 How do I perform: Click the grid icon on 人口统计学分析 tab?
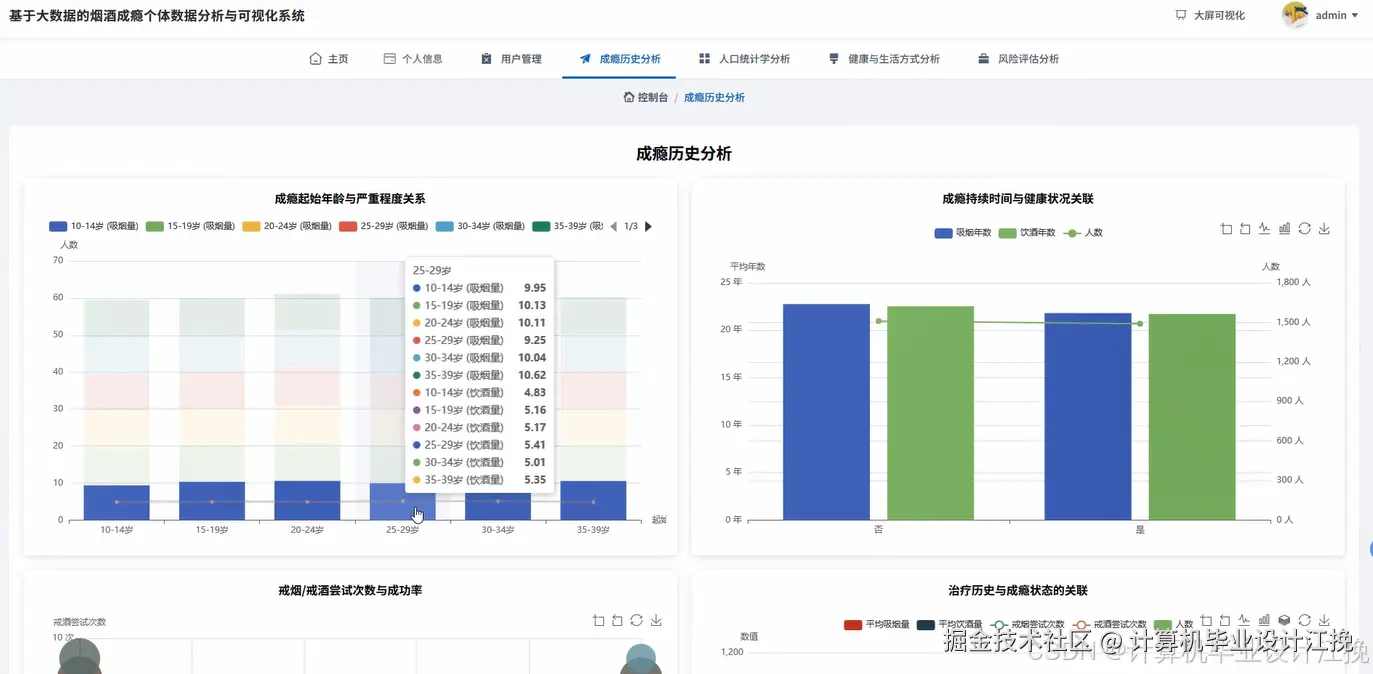pos(705,59)
